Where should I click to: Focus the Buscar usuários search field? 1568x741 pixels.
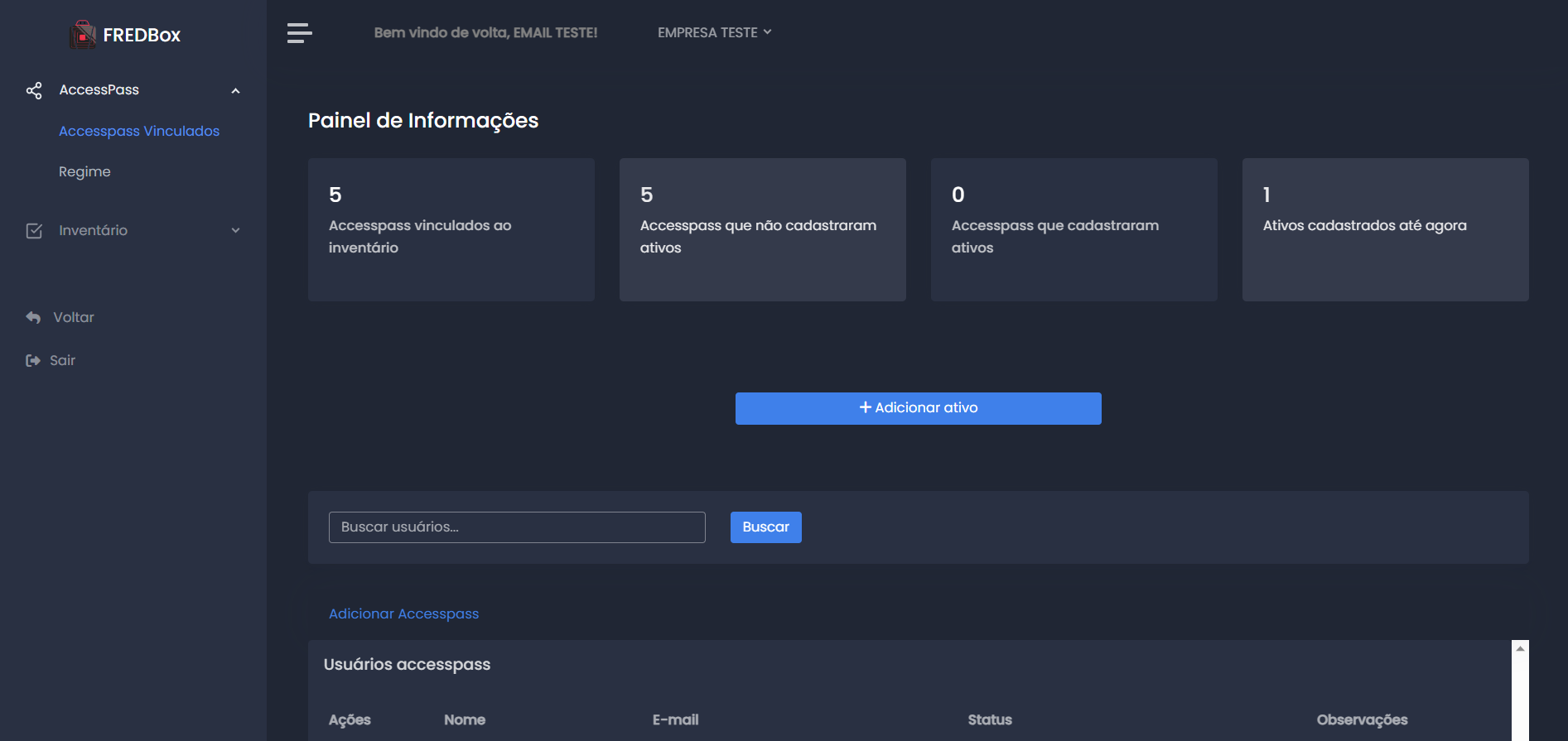(517, 527)
